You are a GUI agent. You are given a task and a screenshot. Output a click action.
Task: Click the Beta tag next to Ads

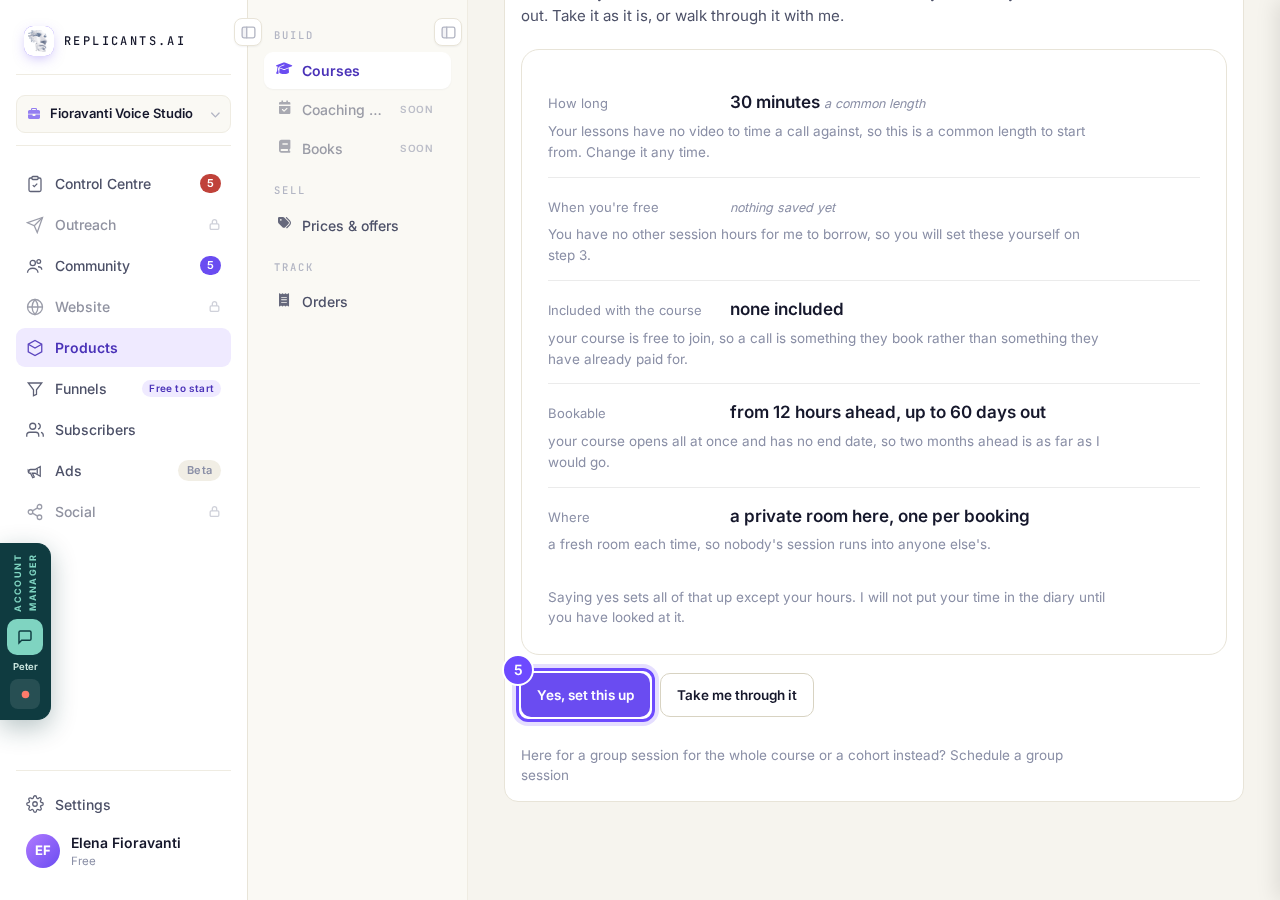(200, 471)
